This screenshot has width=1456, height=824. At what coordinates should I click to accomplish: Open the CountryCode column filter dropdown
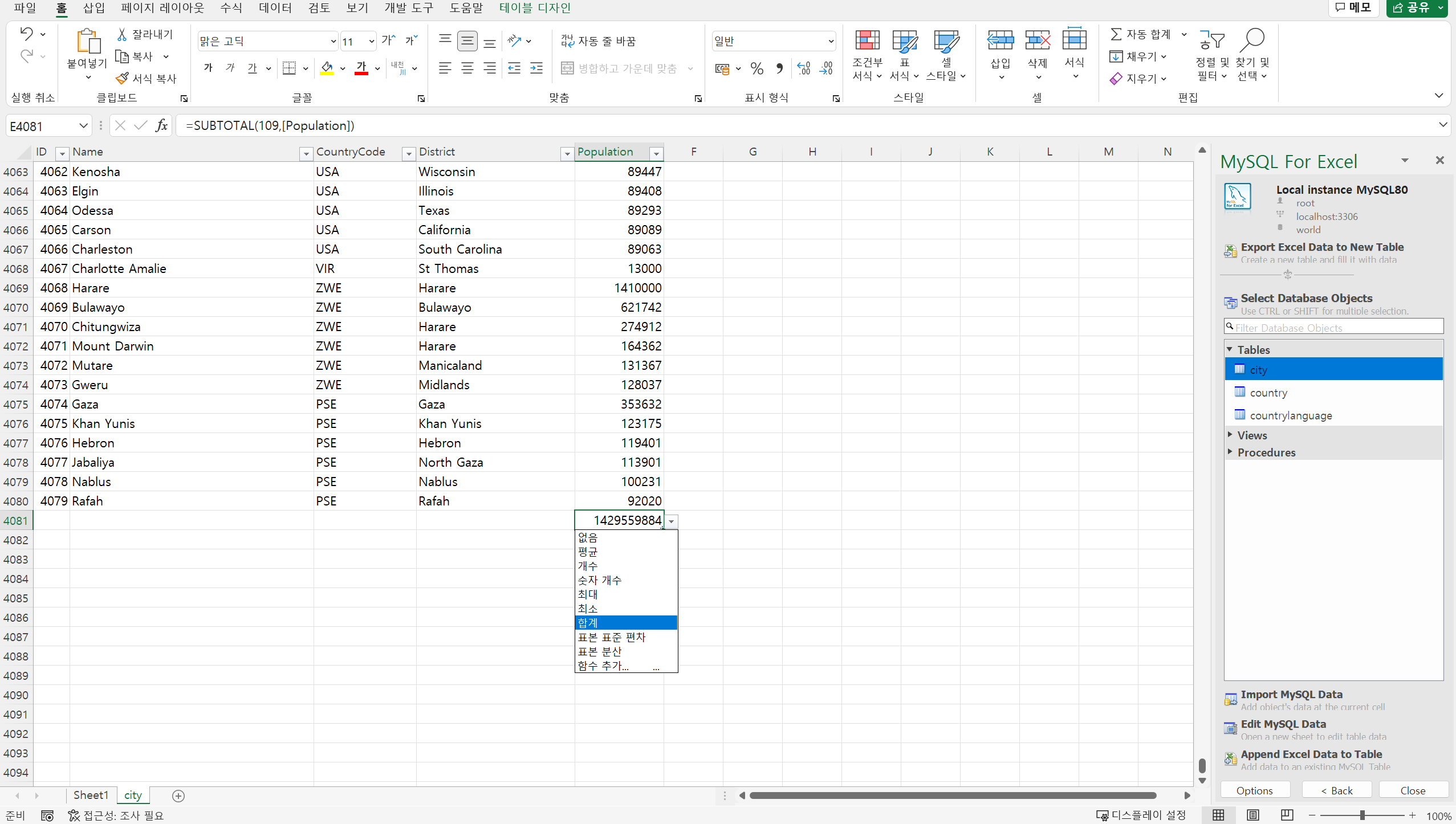[x=408, y=153]
